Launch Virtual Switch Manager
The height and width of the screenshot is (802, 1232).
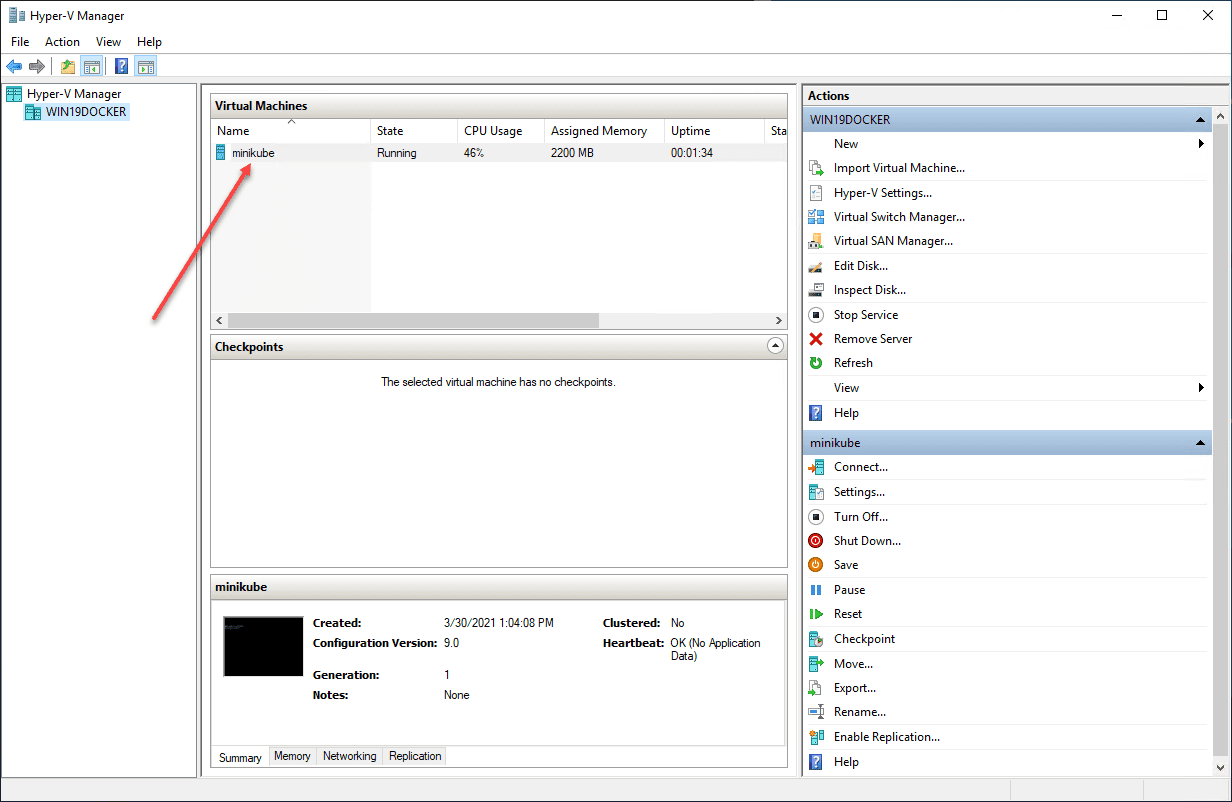pos(898,216)
